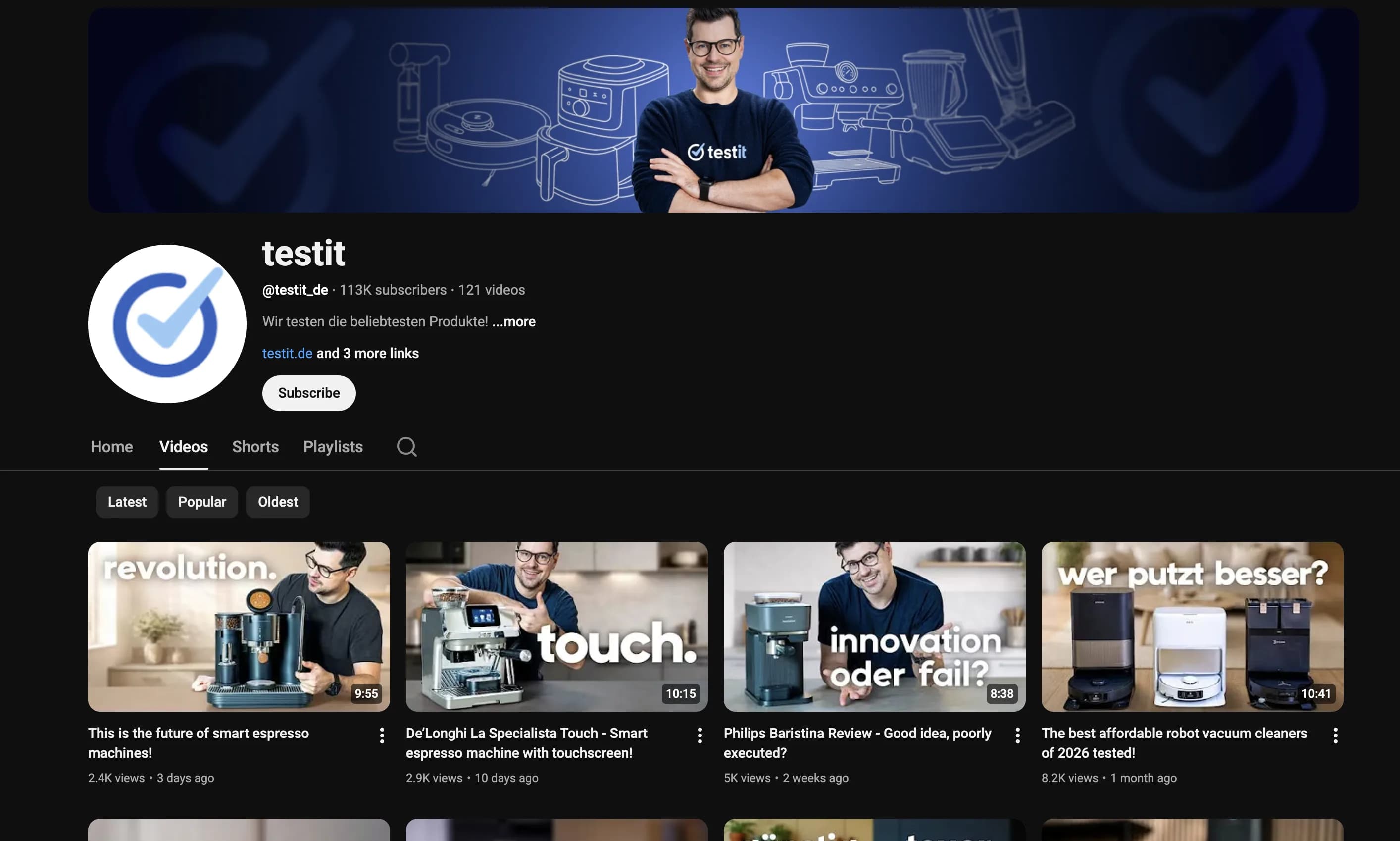This screenshot has height=841, width=1400.
Task: Switch to the Home tab
Action: pos(111,447)
